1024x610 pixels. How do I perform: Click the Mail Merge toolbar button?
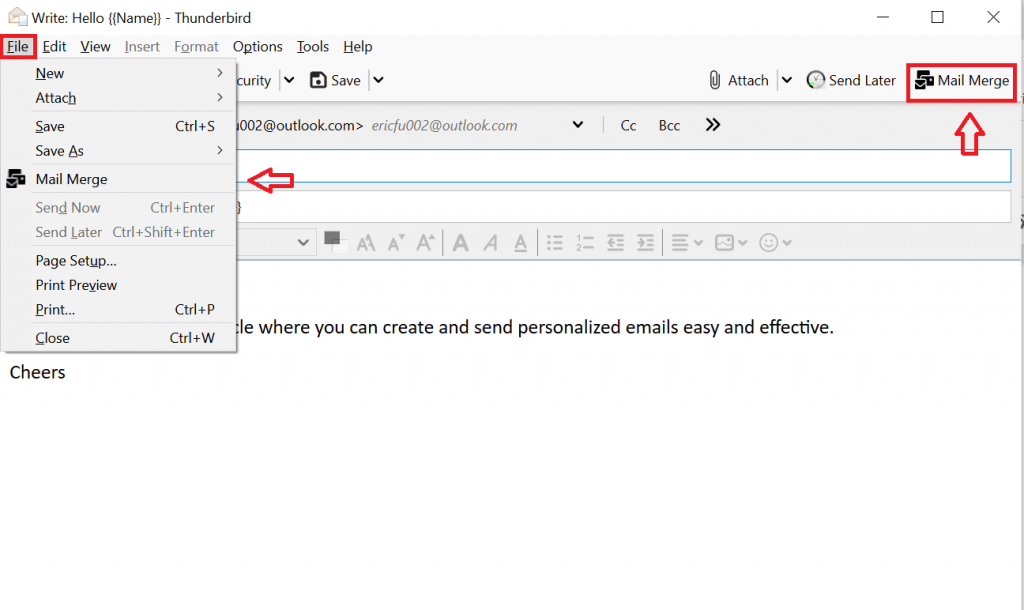961,80
